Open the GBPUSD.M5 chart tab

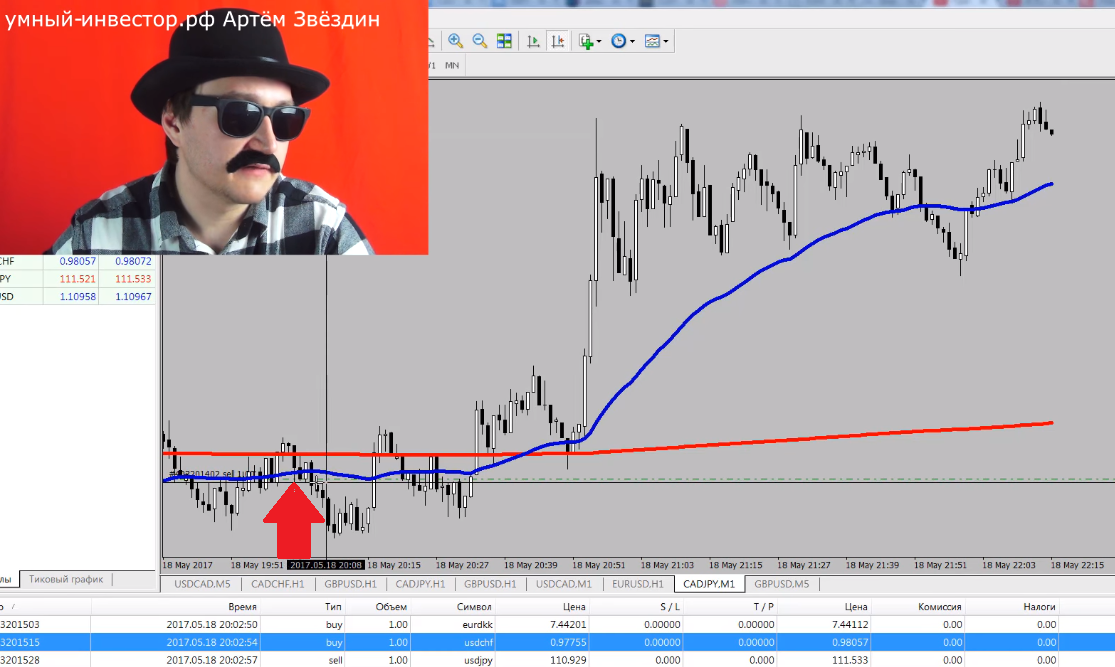pyautogui.click(x=781, y=584)
